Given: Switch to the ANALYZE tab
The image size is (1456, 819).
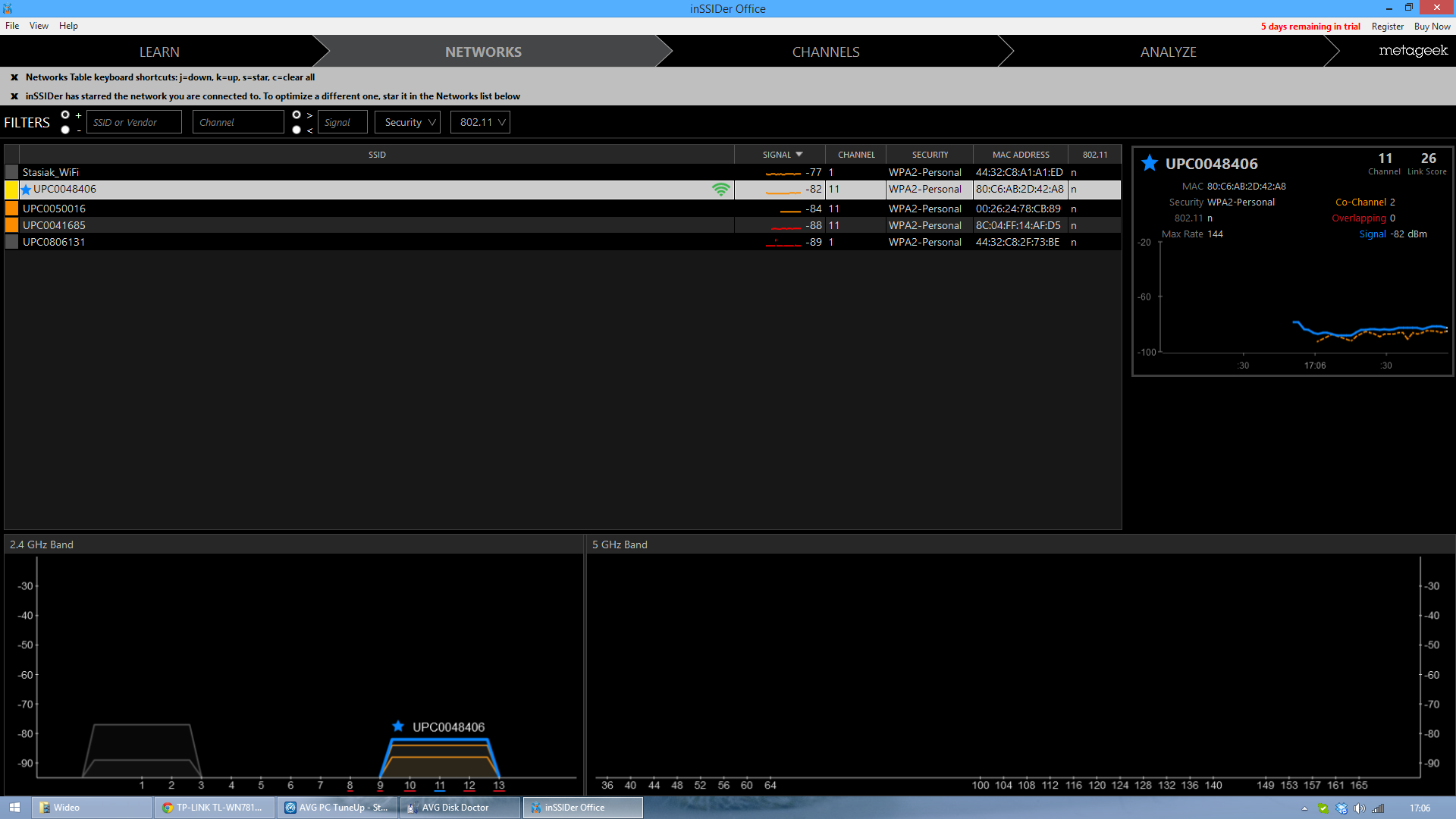Looking at the screenshot, I should (x=1168, y=52).
